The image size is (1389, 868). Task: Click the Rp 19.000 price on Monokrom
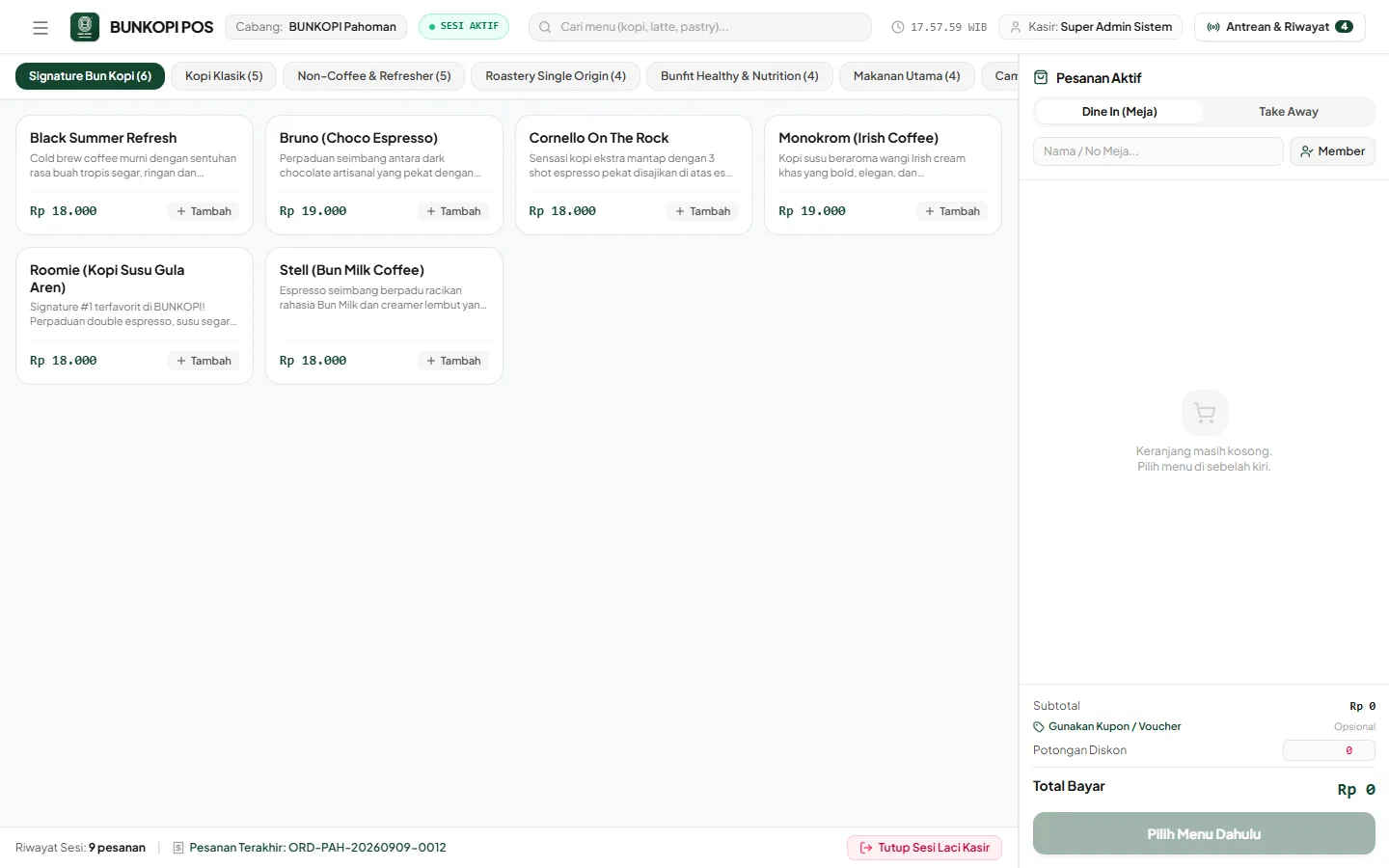pyautogui.click(x=812, y=211)
